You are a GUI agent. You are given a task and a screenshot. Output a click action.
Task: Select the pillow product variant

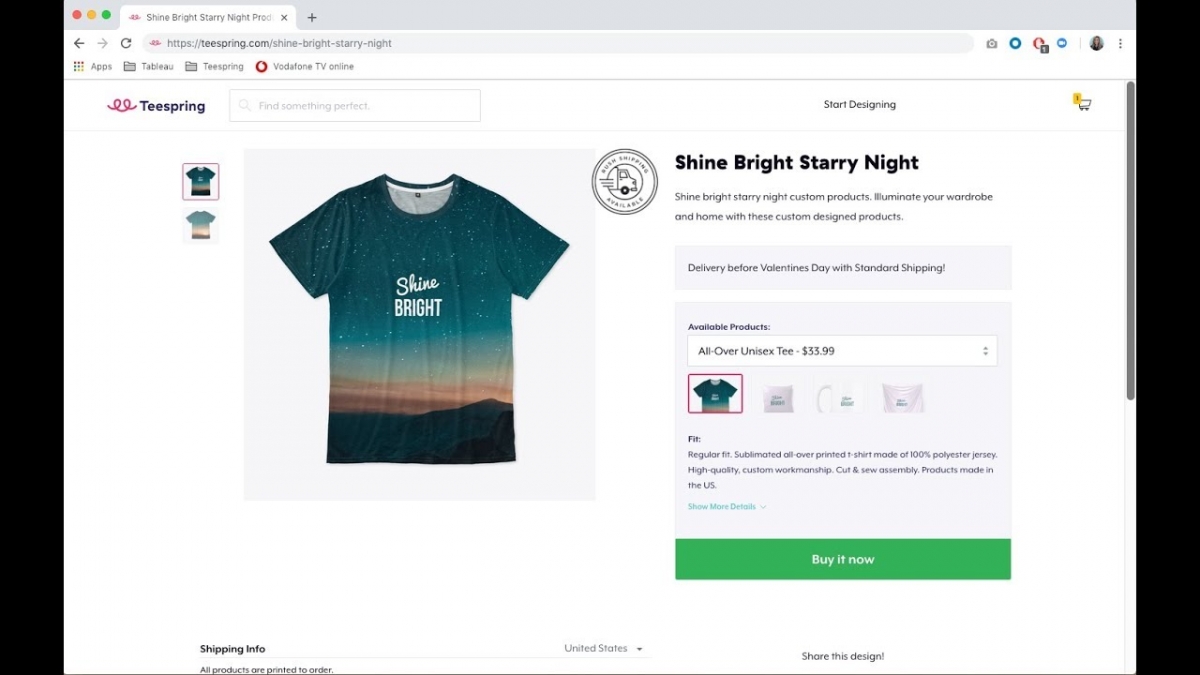click(778, 394)
